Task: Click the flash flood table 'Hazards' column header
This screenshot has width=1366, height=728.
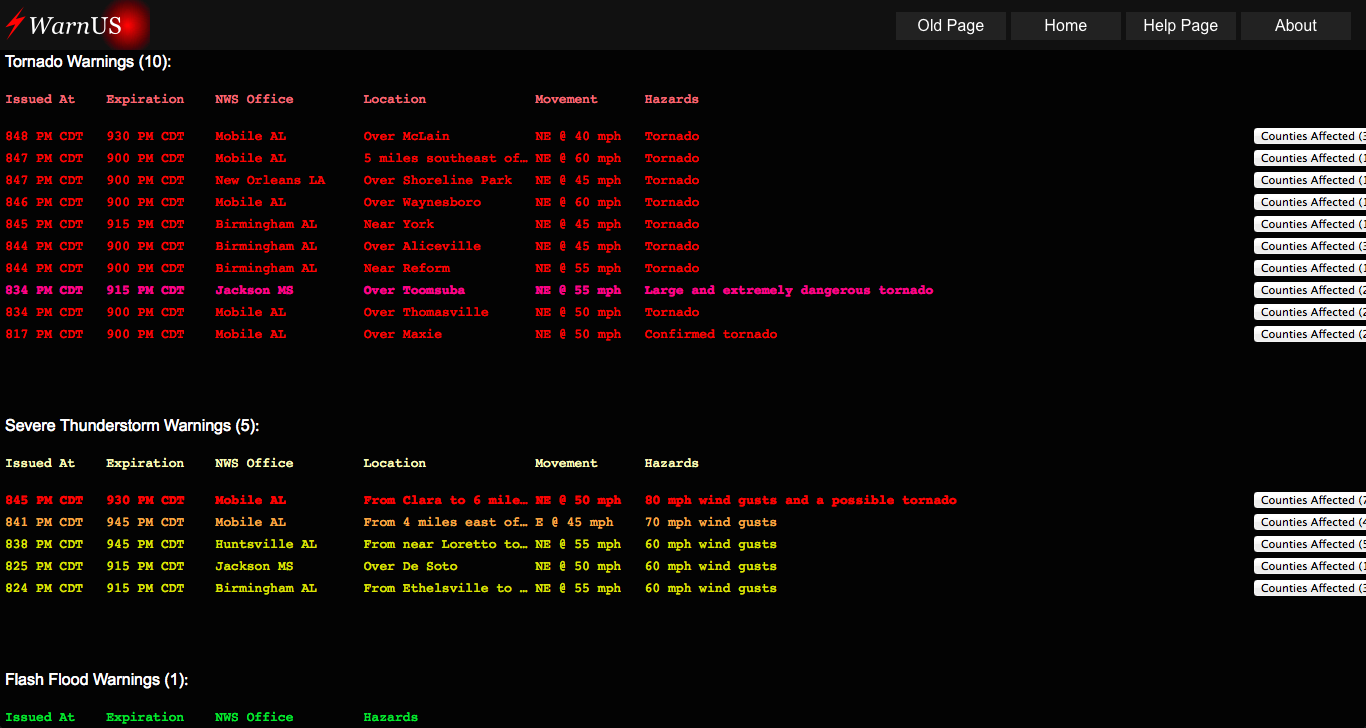Action: 391,717
